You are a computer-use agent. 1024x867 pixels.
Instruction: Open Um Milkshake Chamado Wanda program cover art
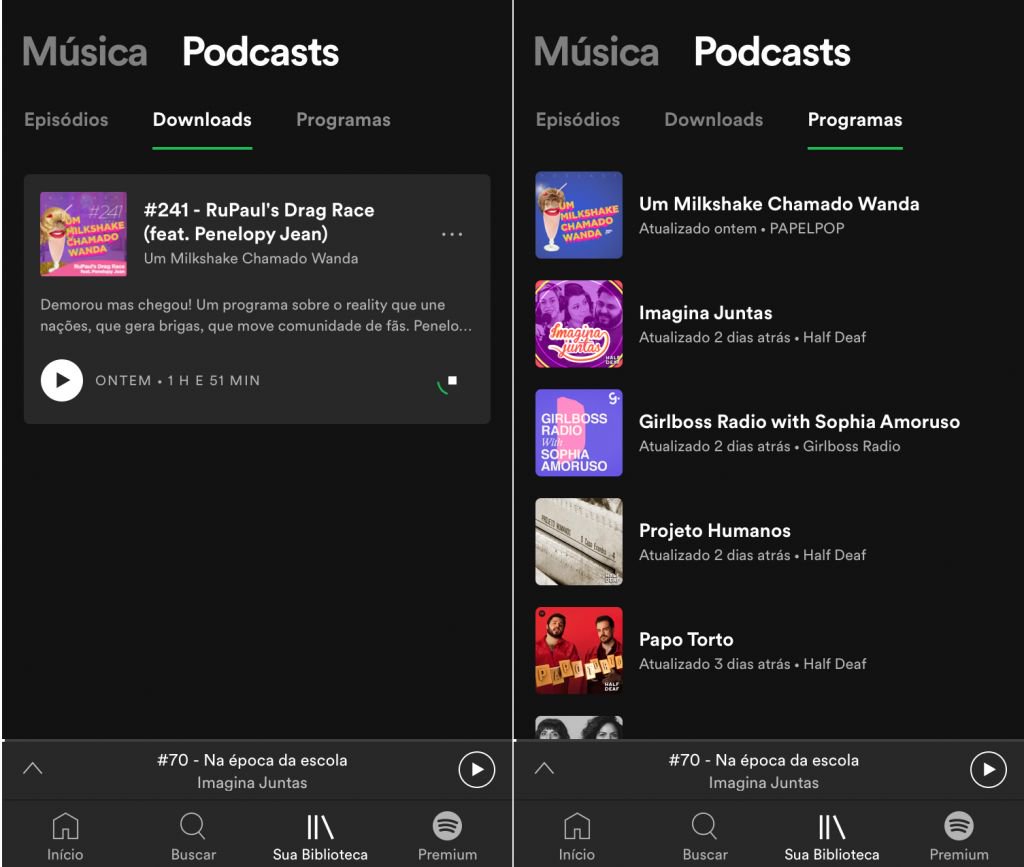(579, 215)
